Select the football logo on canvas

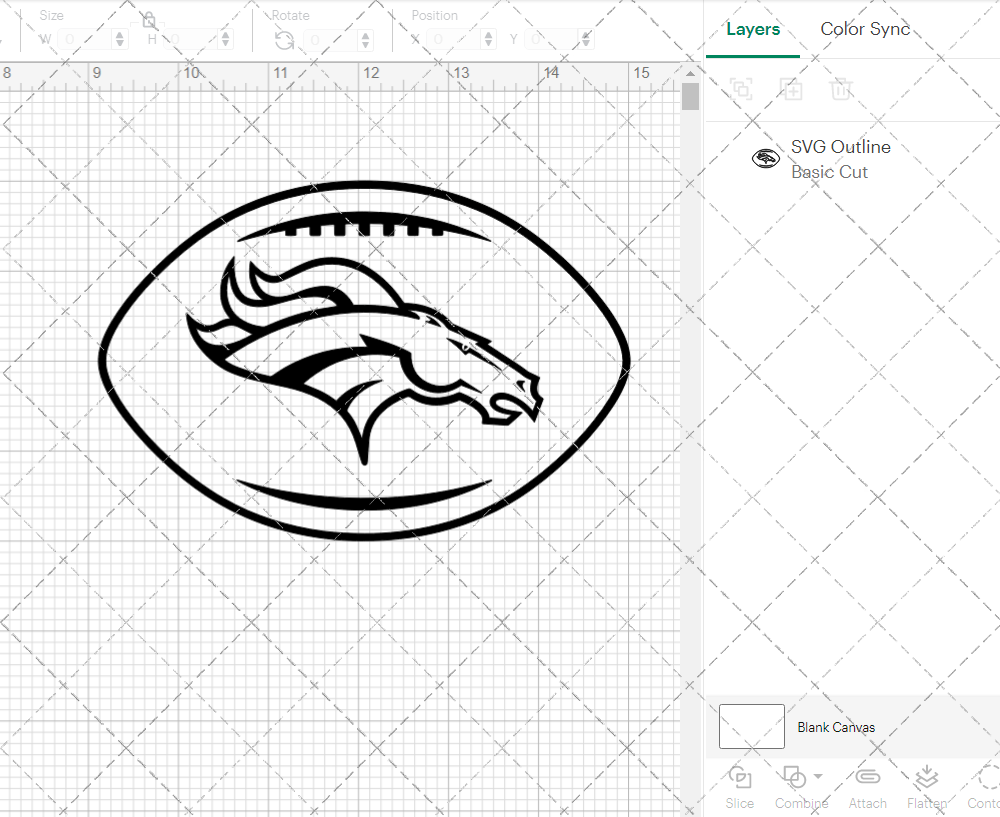click(364, 361)
